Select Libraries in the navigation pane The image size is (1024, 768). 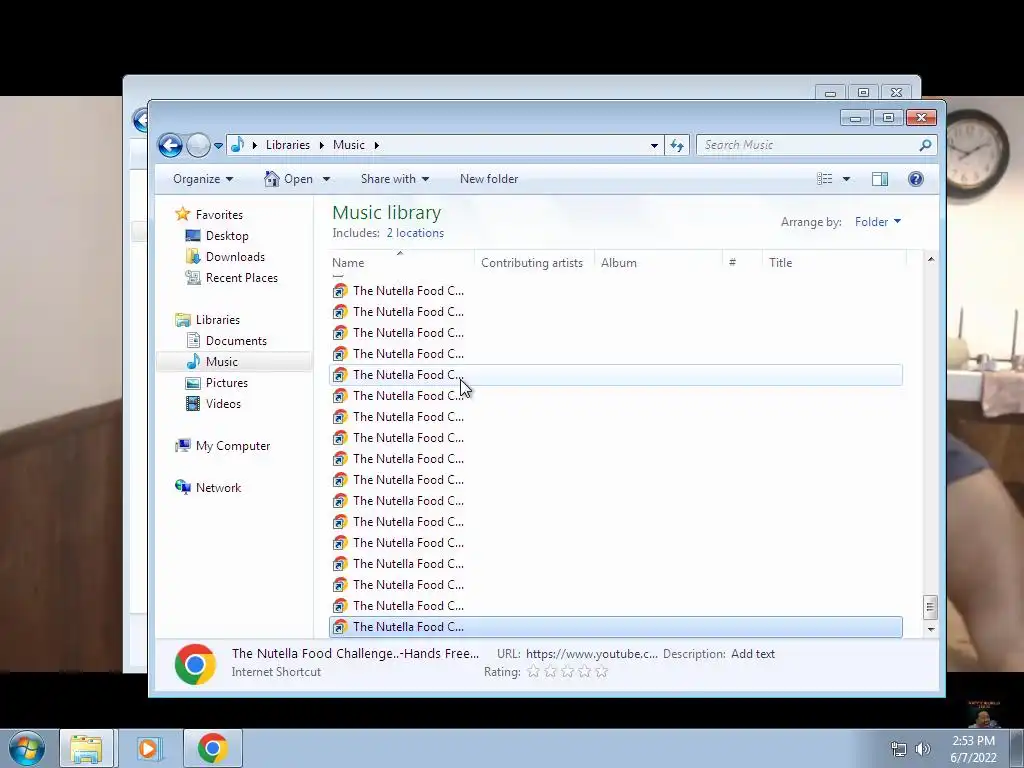tap(217, 320)
